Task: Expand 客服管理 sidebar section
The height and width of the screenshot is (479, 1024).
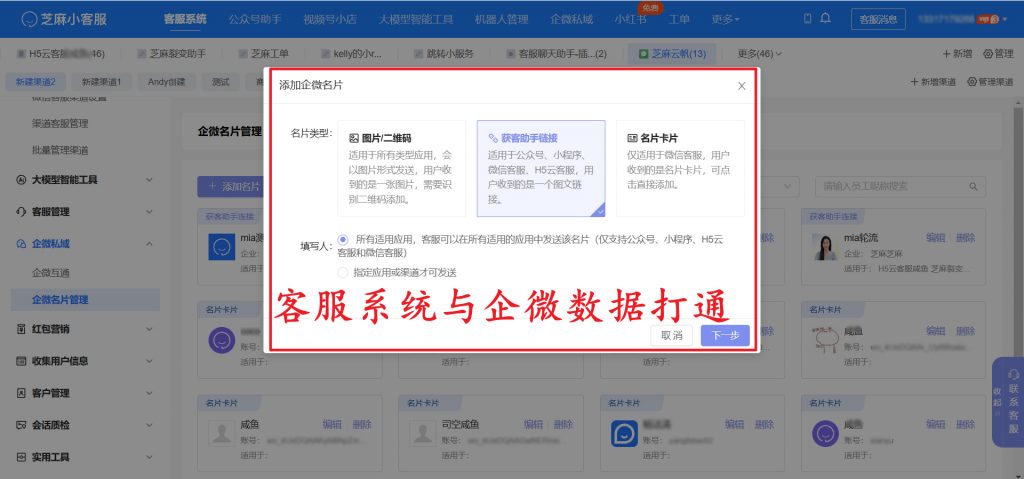Action: [150, 212]
